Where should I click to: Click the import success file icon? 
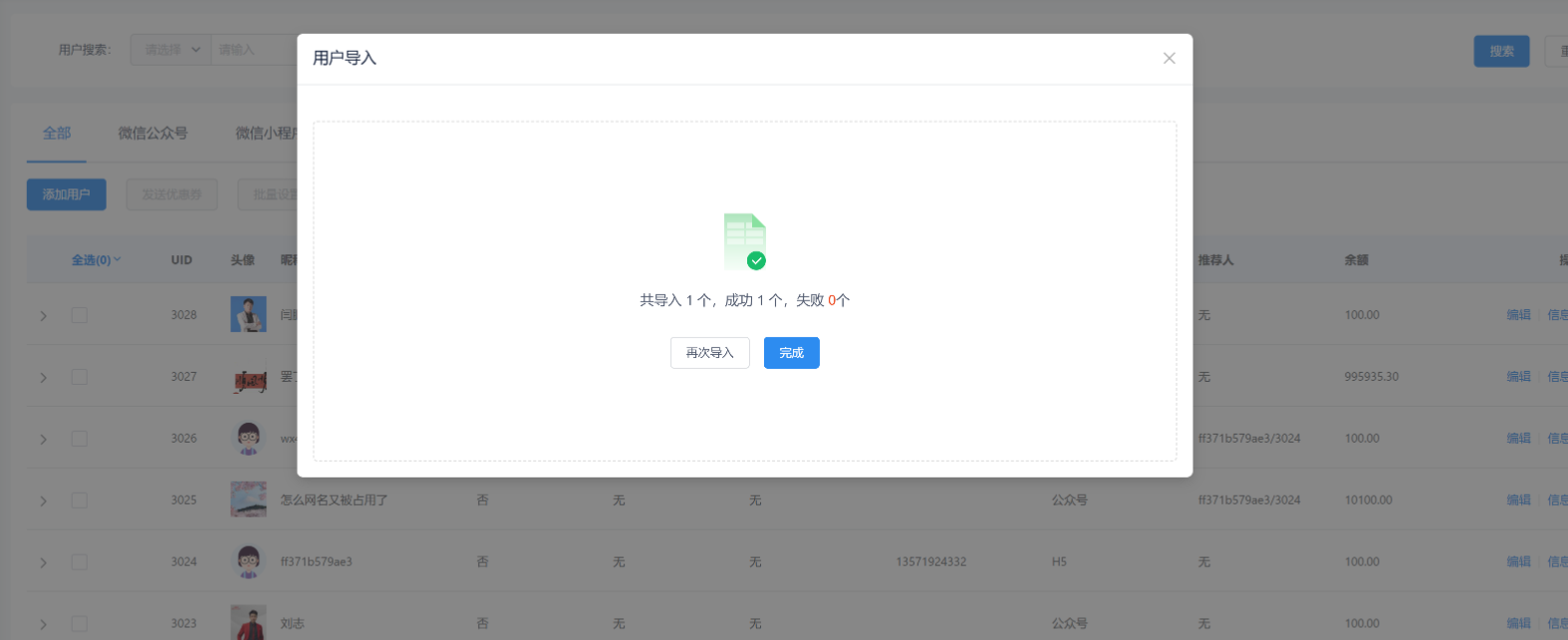pos(744,241)
